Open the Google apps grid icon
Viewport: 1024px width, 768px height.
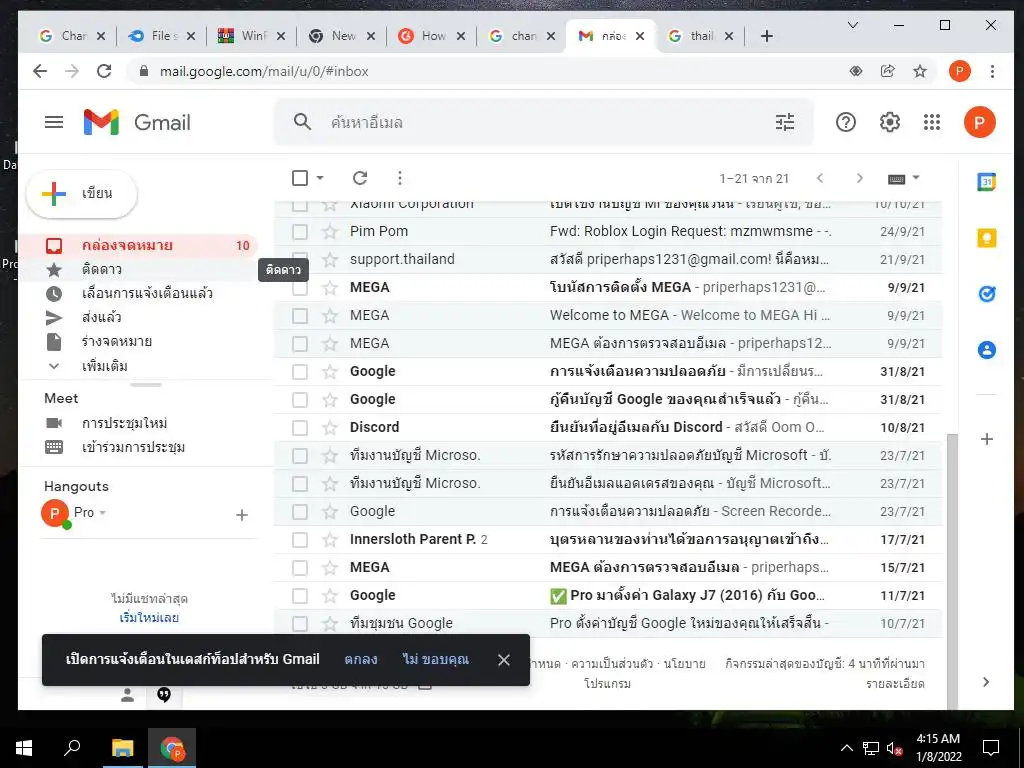pos(932,122)
